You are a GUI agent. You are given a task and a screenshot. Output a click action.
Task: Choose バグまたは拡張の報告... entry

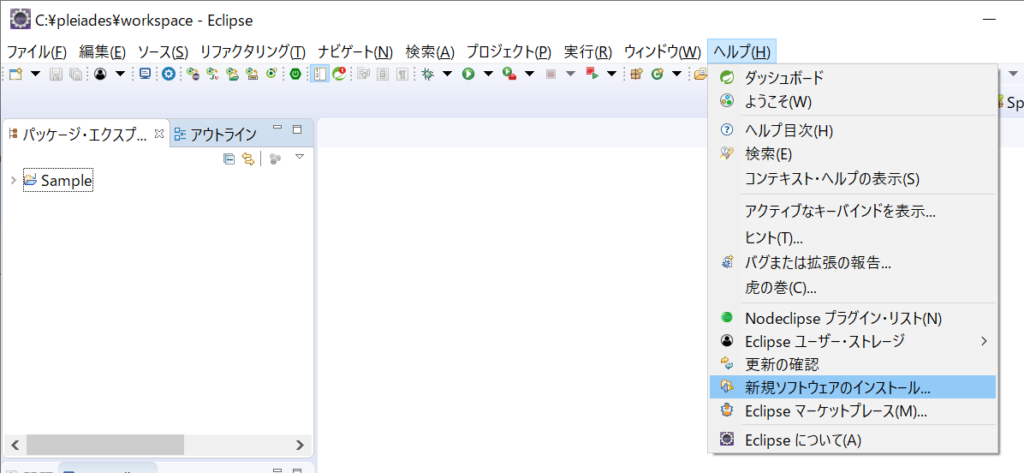853,263
